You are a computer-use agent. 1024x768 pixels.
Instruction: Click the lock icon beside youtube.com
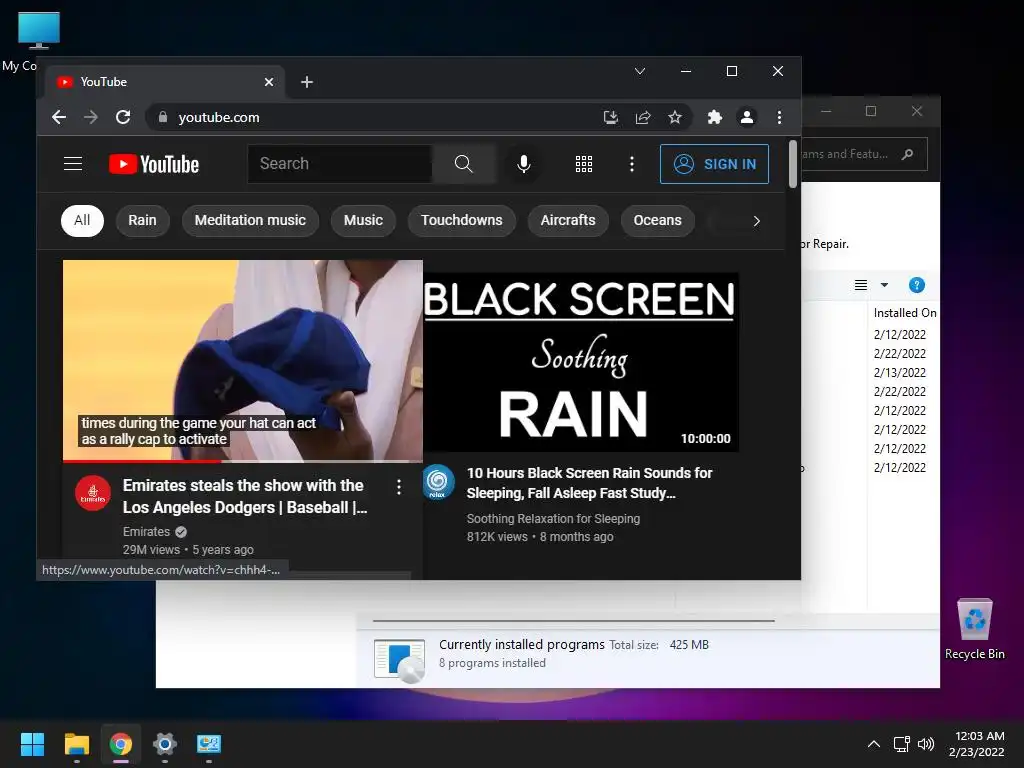pos(163,117)
